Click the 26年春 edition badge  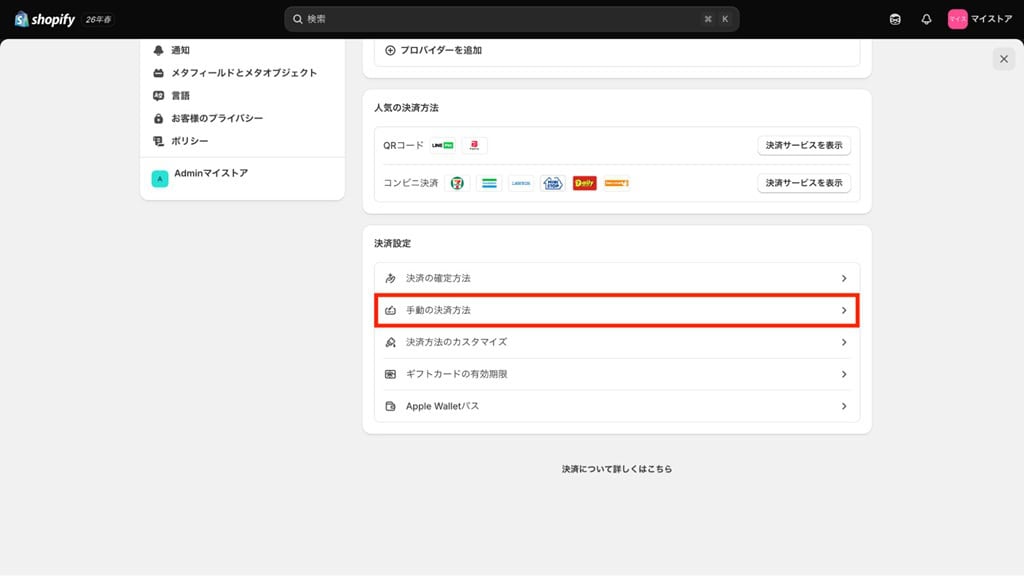99,20
